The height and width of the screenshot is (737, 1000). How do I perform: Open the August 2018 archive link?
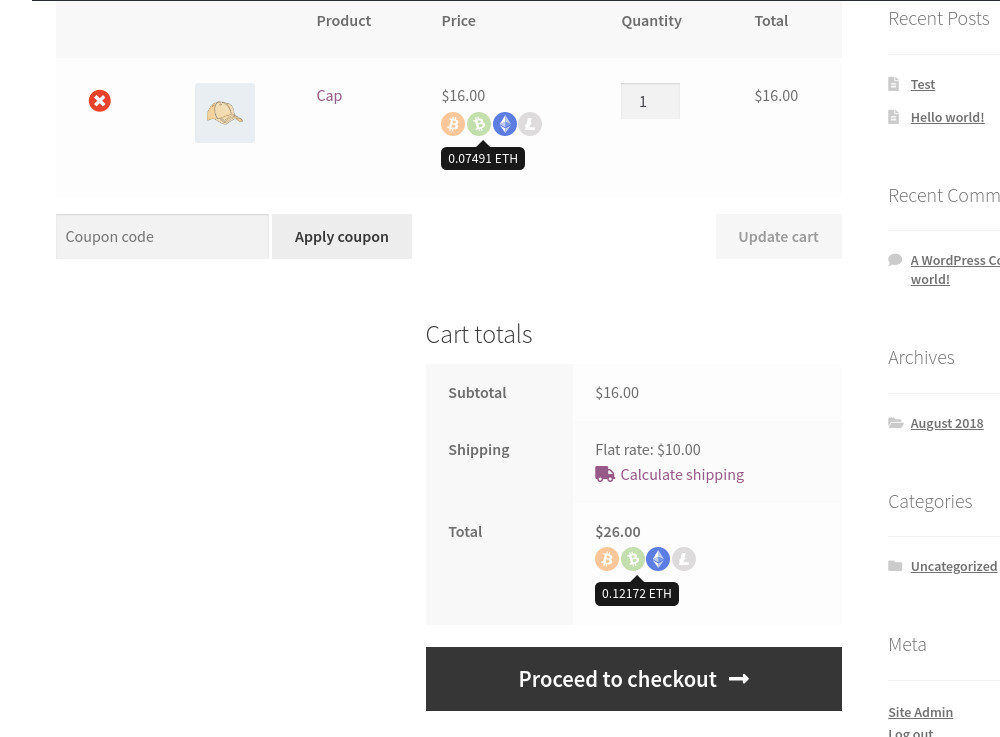coord(946,424)
